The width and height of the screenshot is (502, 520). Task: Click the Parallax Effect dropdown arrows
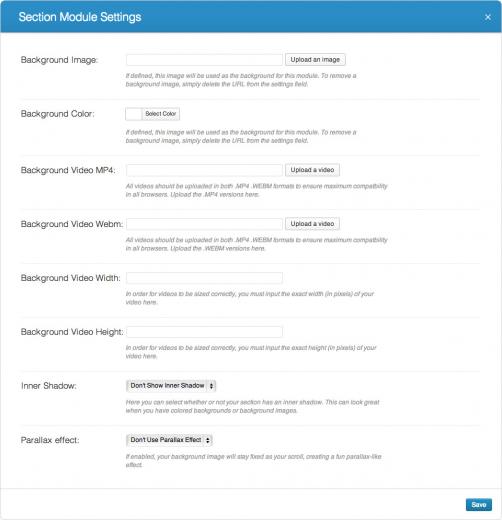[x=208, y=440]
